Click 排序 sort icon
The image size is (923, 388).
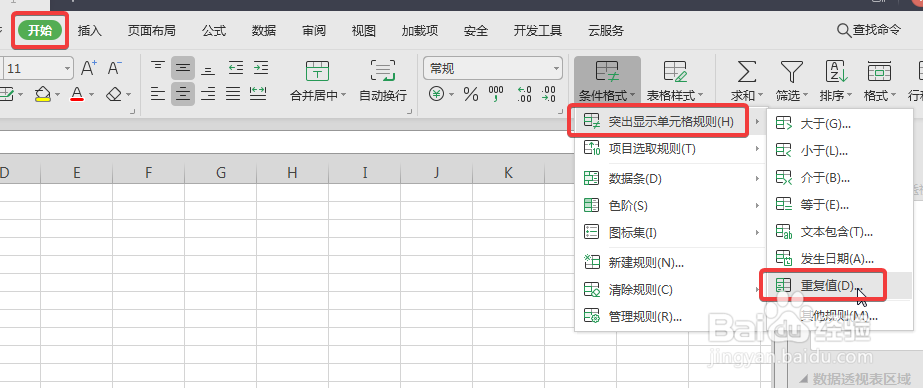click(836, 71)
